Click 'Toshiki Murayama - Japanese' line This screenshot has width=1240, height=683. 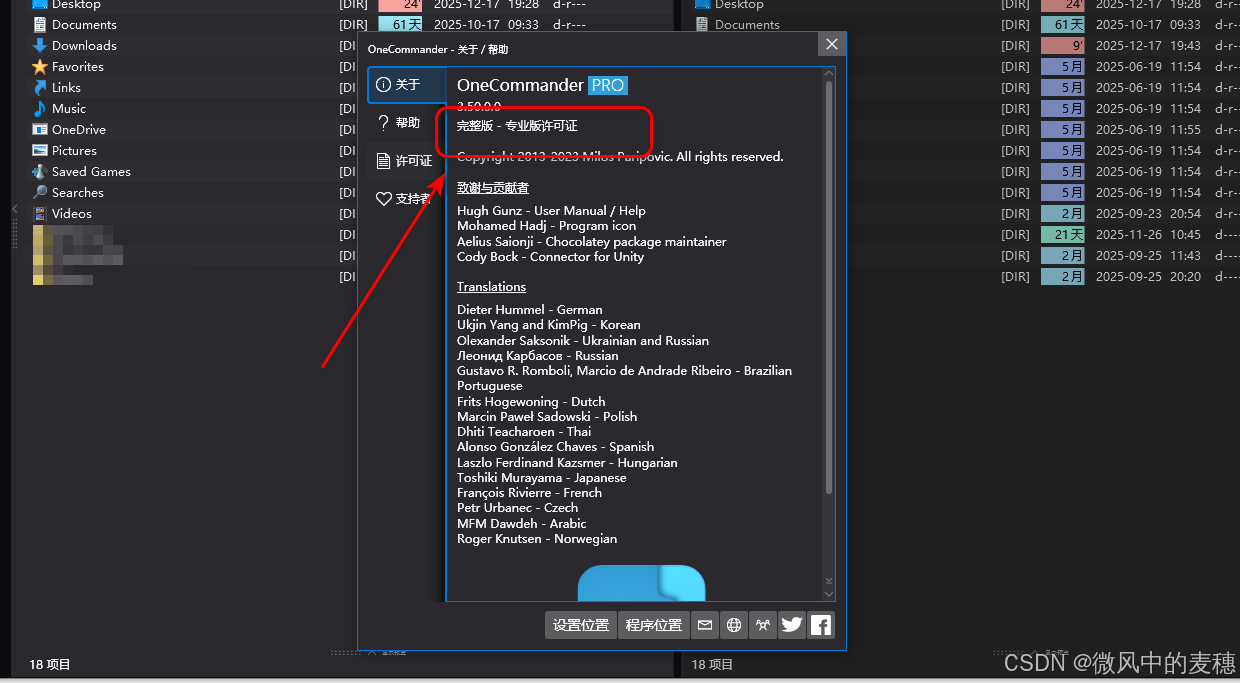tap(542, 478)
